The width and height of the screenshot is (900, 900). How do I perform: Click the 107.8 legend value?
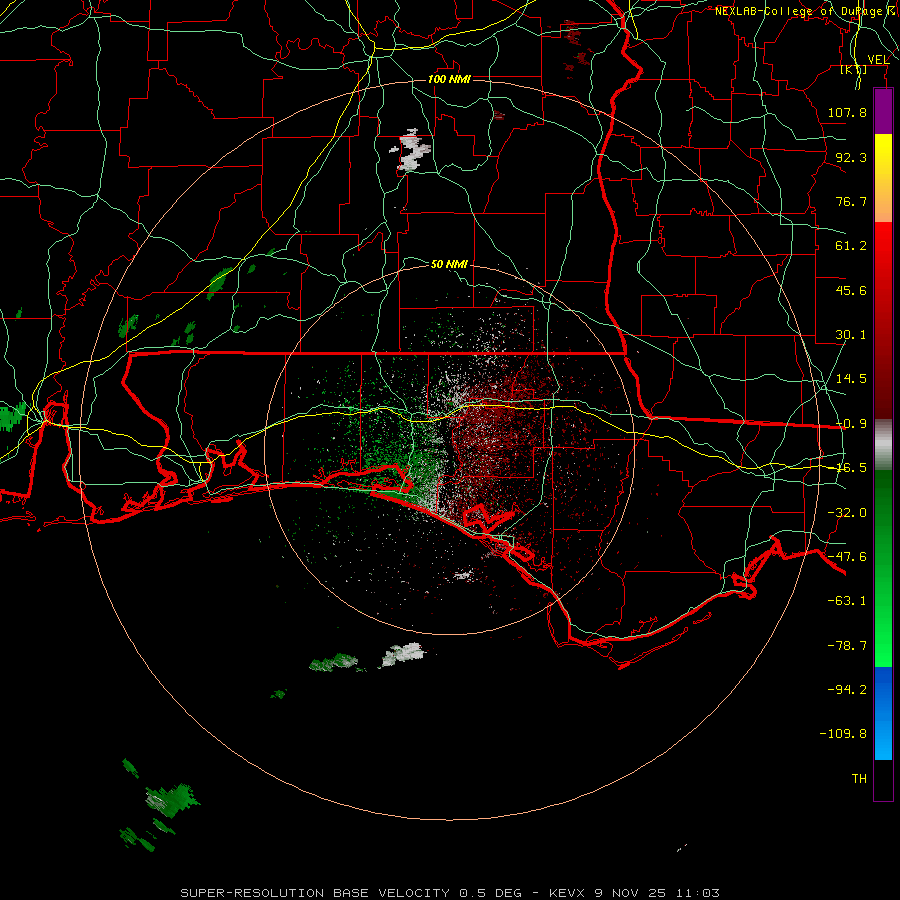click(847, 112)
